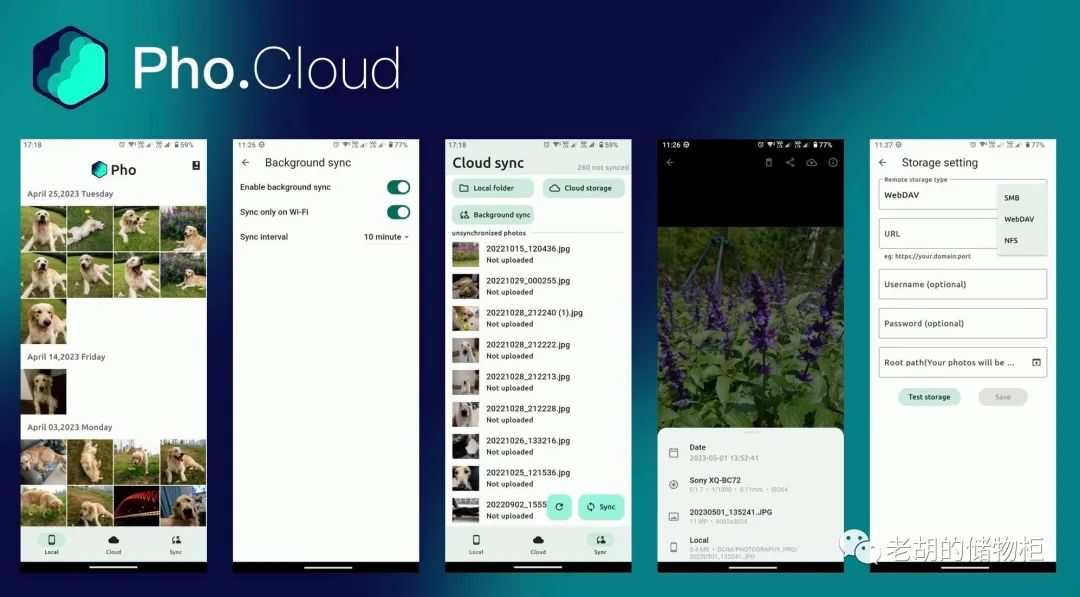This screenshot has height=597, width=1080.
Task: Click the Save button in Storage setting
Action: tap(1003, 397)
